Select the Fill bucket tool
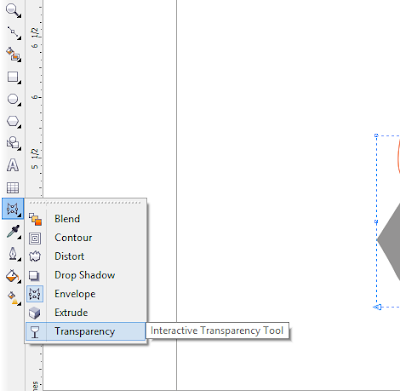This screenshot has height=391, width=400. (13, 276)
